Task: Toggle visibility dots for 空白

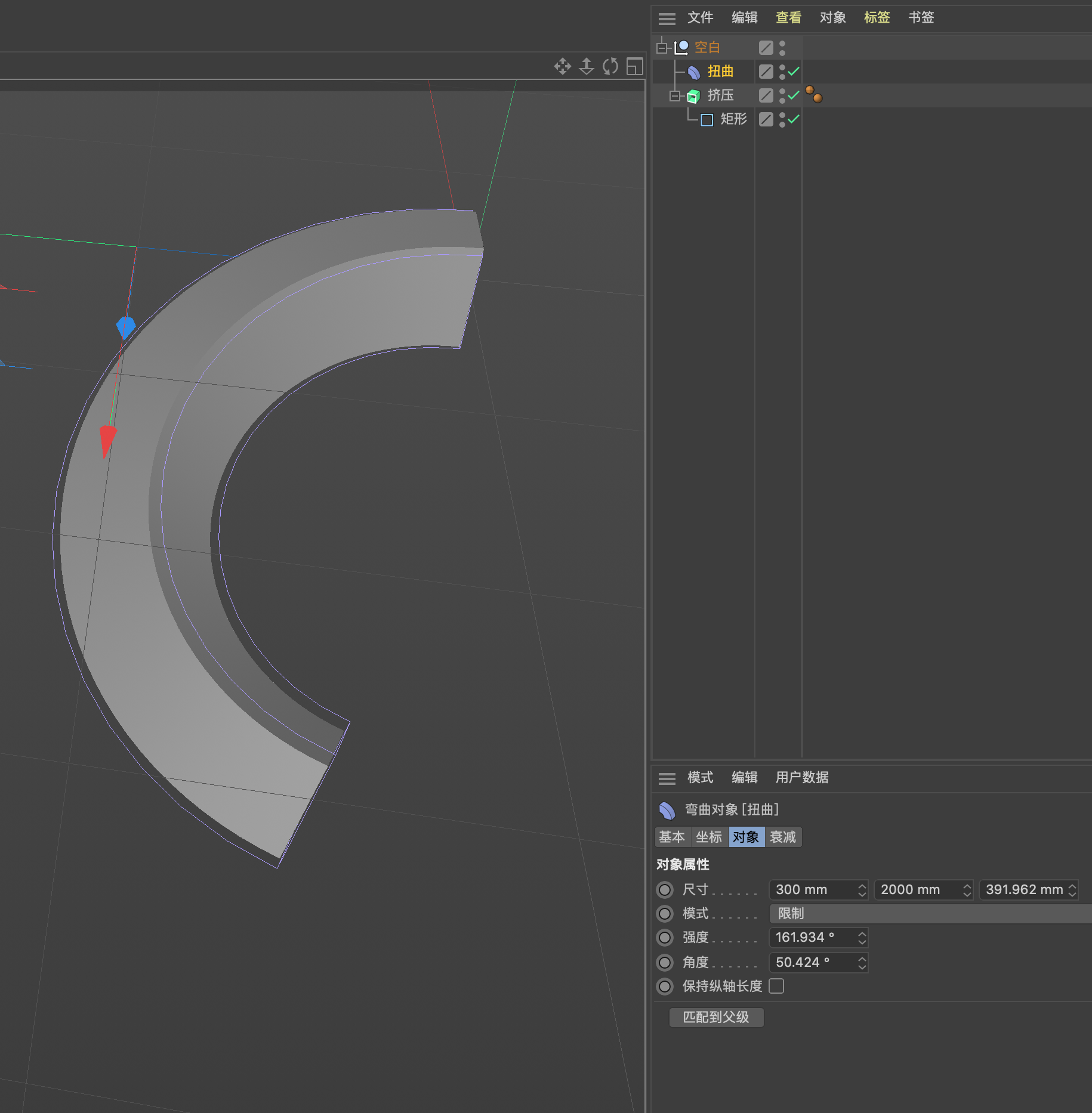Action: point(782,48)
